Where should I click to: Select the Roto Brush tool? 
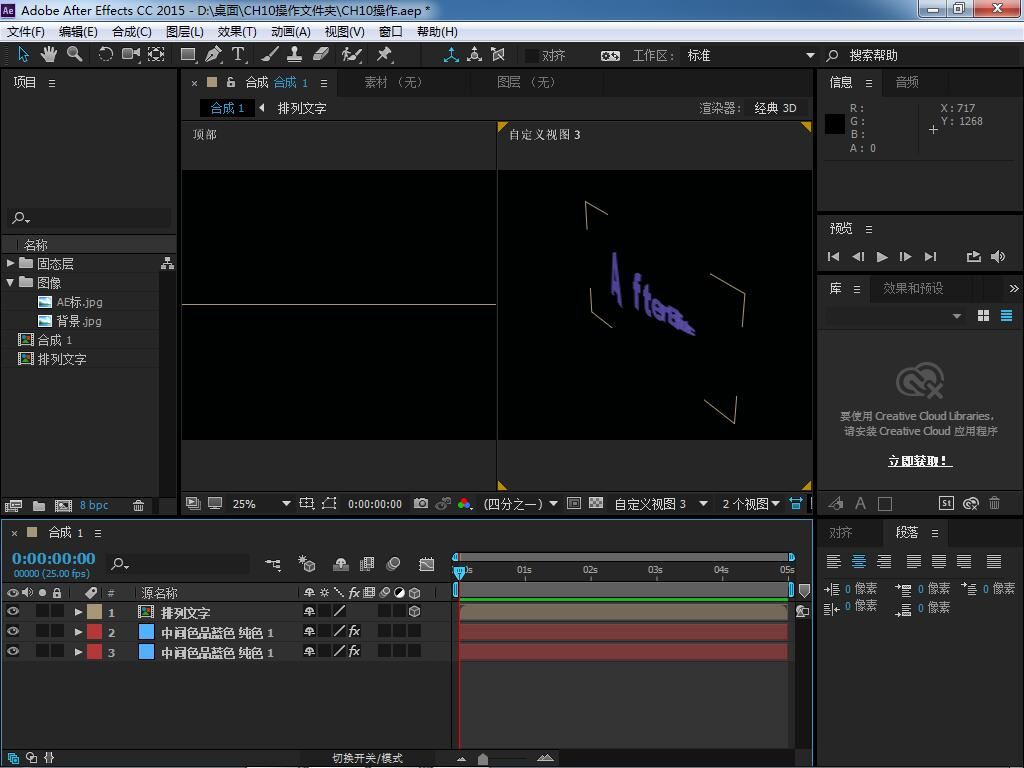click(351, 55)
